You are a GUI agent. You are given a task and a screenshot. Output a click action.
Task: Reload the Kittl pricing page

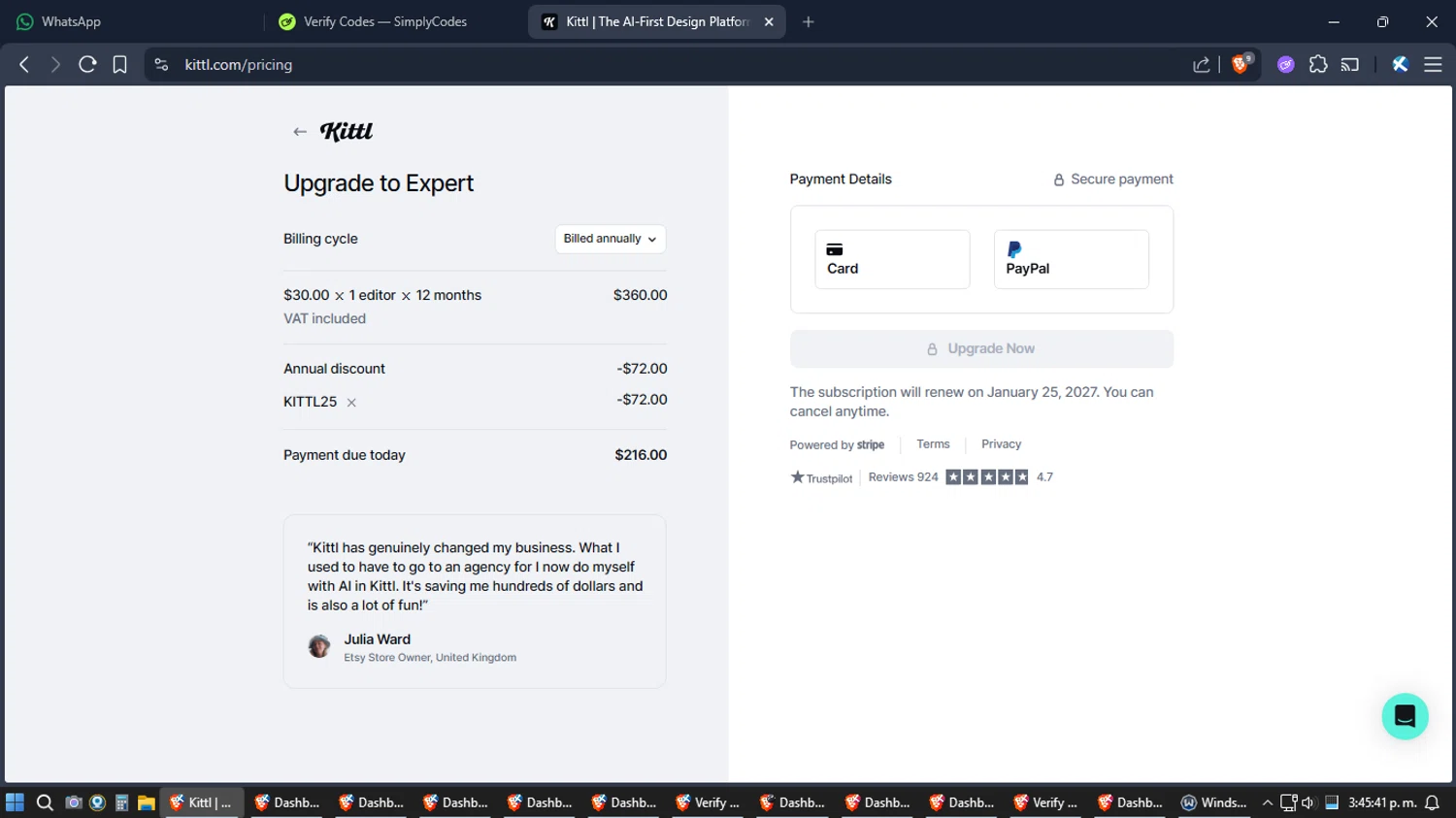[x=87, y=65]
